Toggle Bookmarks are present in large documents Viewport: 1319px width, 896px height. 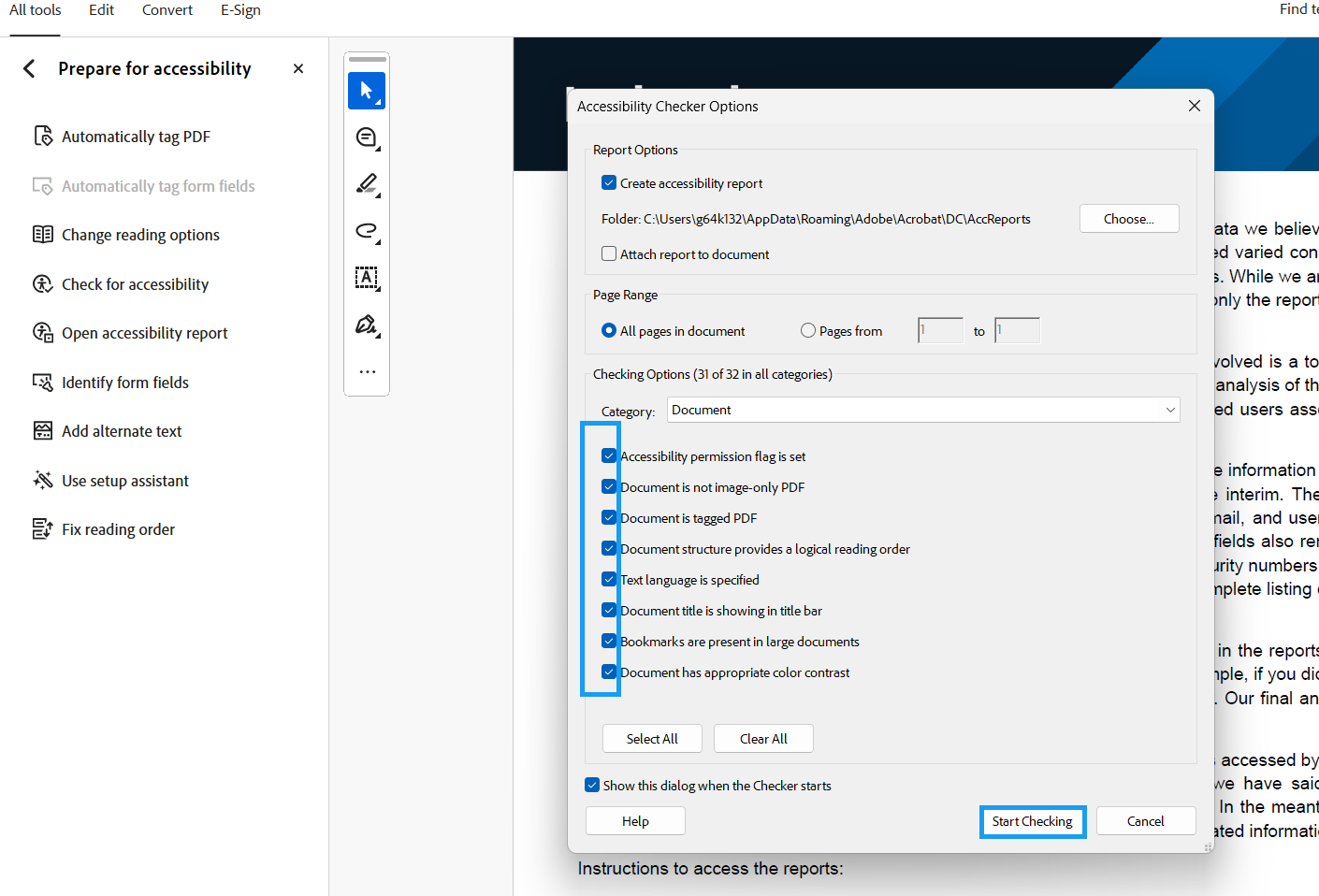click(609, 641)
